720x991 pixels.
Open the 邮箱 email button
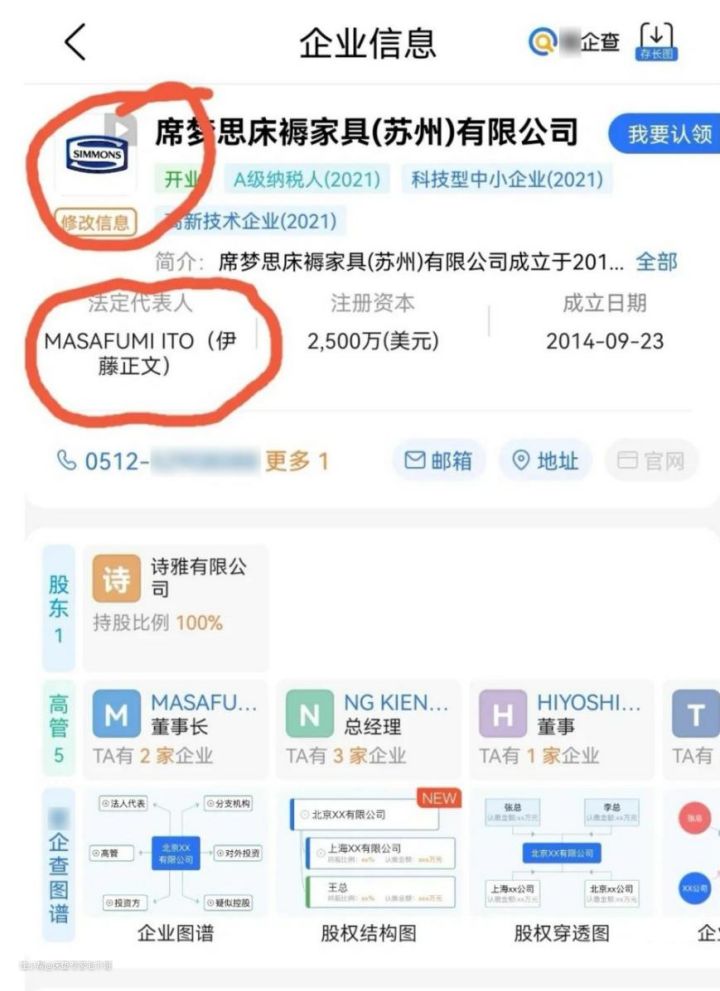(439, 460)
